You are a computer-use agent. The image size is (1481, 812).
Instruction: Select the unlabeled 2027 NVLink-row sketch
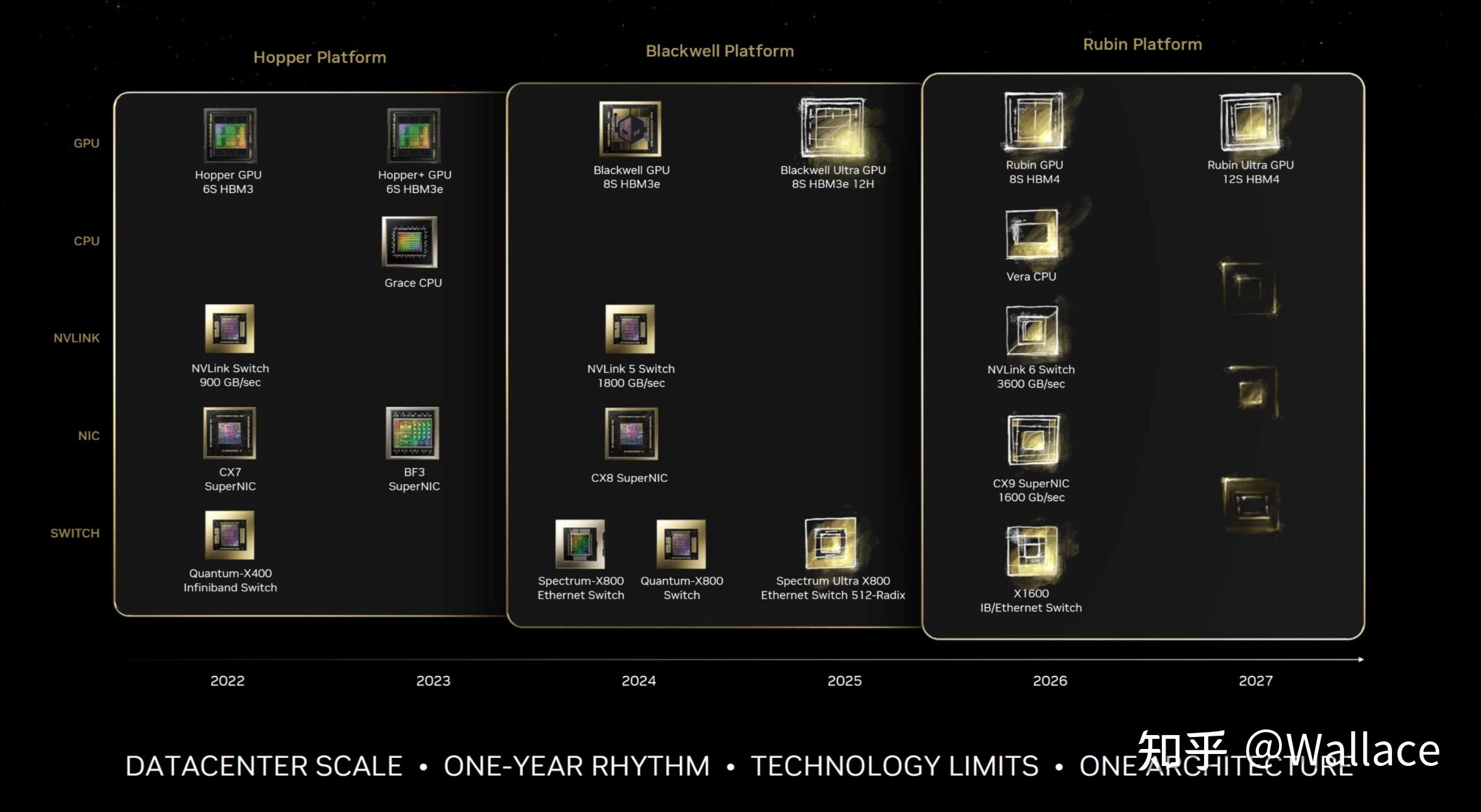pos(1252,392)
